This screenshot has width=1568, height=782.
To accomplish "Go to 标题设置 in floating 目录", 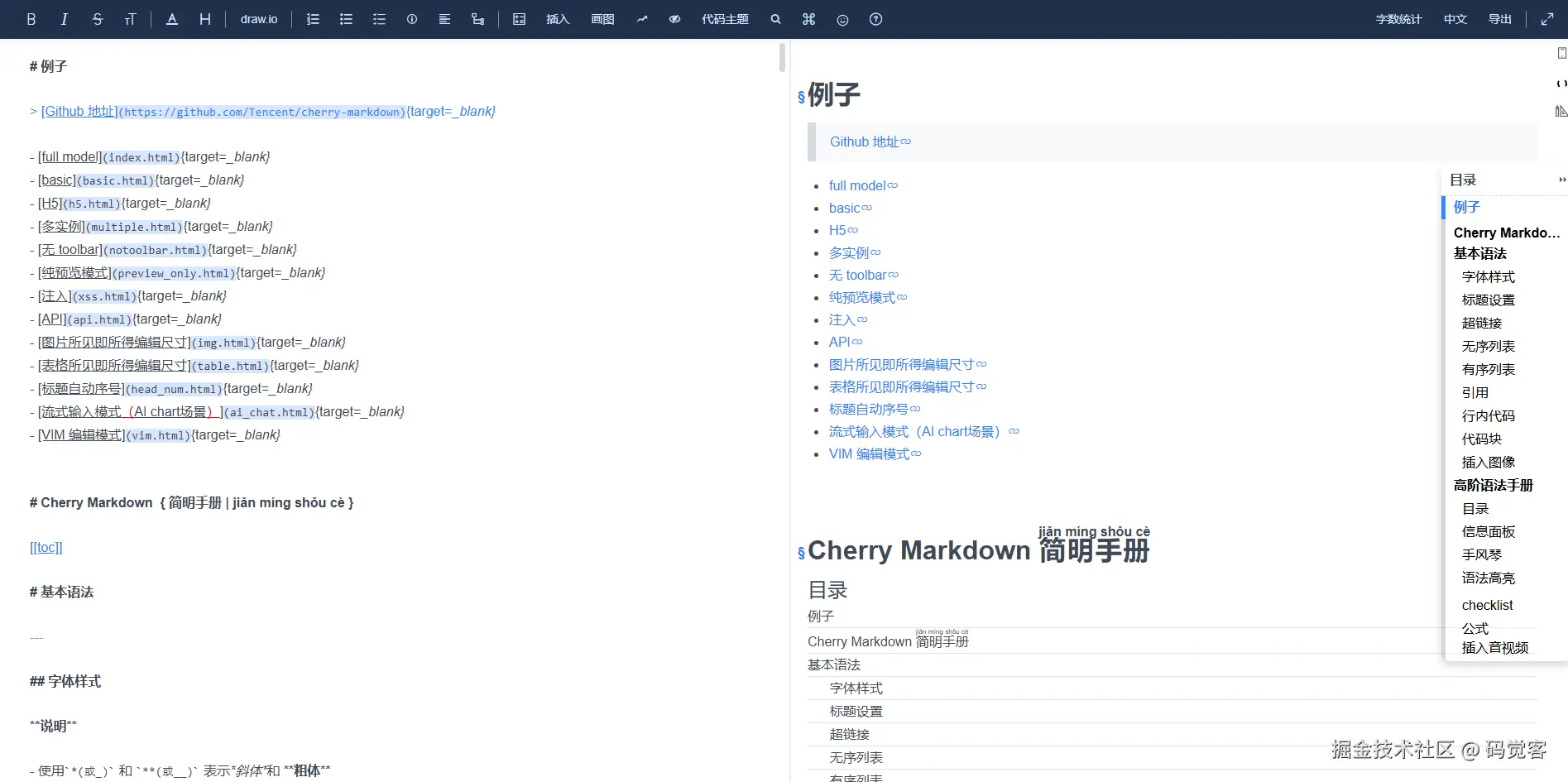I will pos(1489,300).
